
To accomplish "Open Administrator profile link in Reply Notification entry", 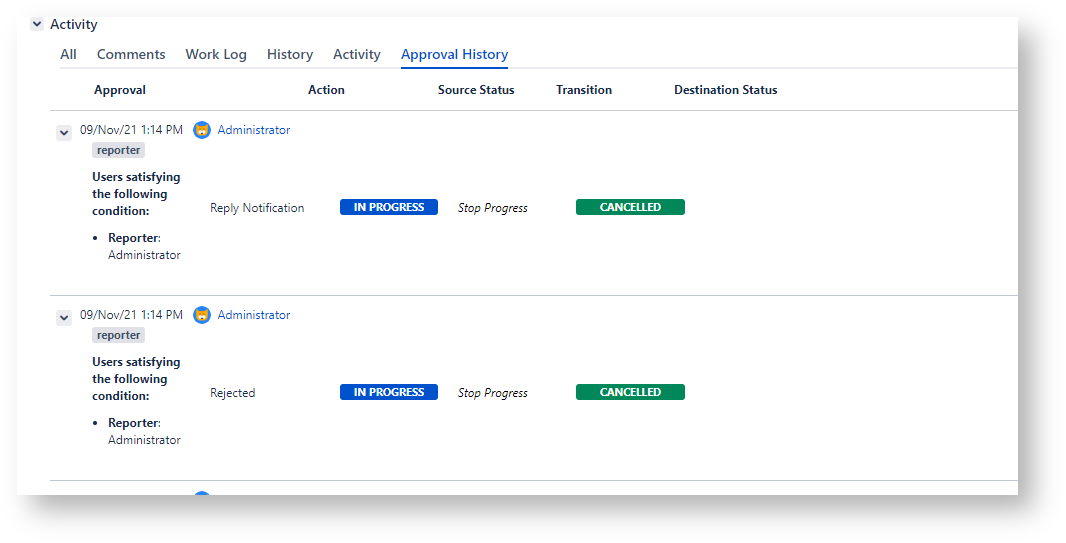I will pos(254,130).
